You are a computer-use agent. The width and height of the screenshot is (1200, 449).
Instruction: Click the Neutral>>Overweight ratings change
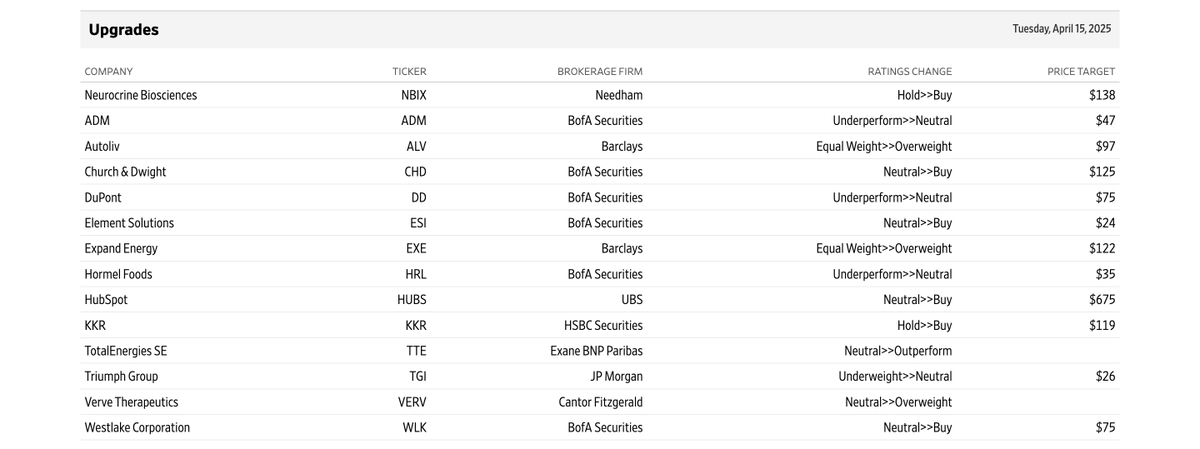point(898,402)
